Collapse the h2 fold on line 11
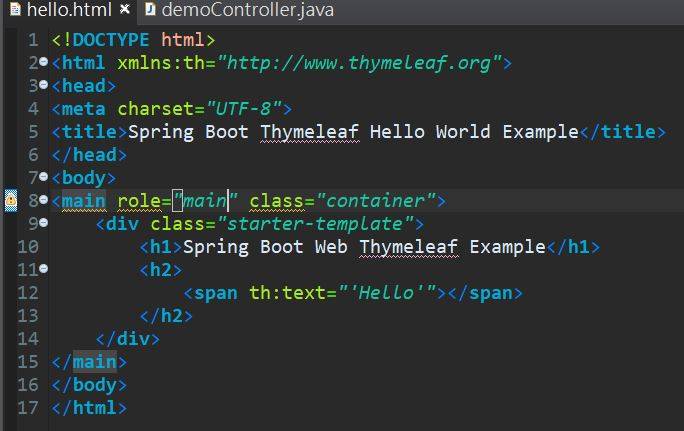 click(x=43, y=268)
